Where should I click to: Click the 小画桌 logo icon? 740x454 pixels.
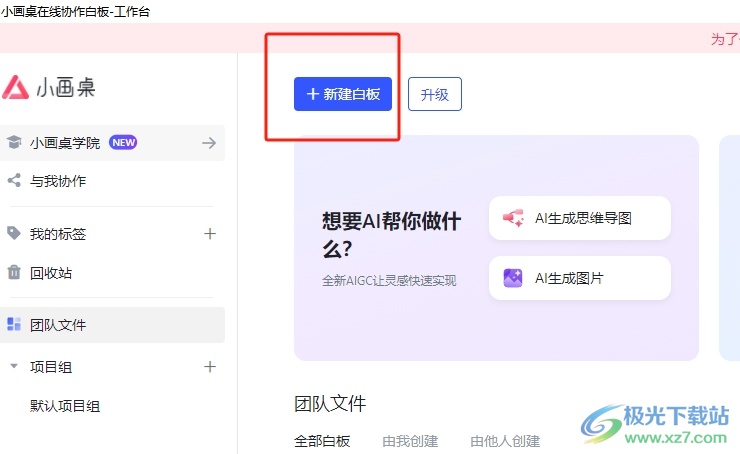[x=15, y=87]
